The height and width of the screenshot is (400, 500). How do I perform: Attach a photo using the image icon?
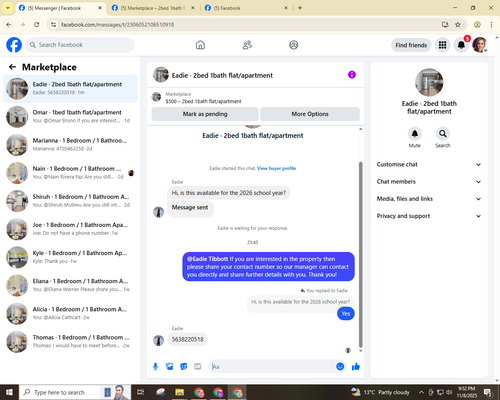(170, 367)
